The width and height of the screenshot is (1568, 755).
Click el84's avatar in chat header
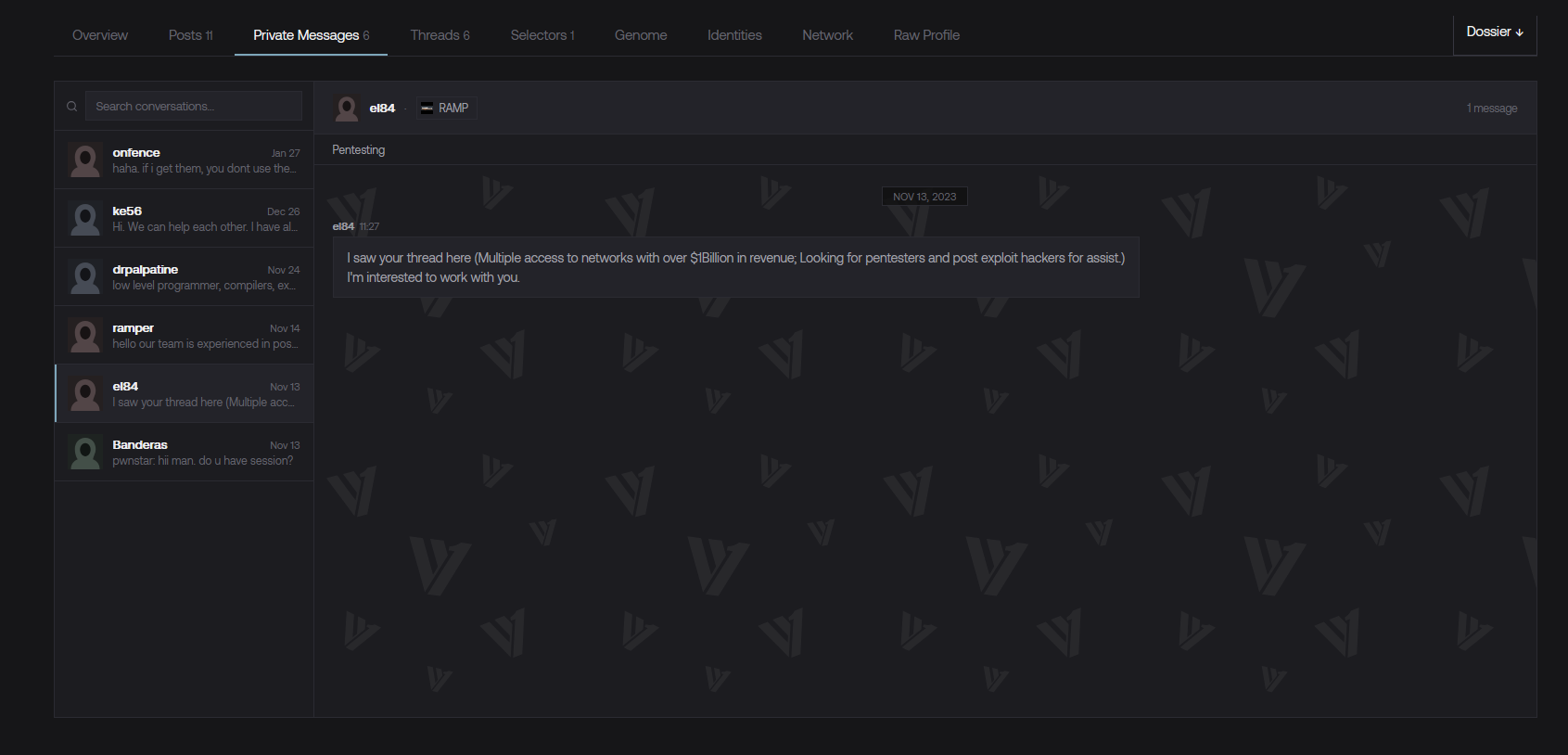[347, 108]
